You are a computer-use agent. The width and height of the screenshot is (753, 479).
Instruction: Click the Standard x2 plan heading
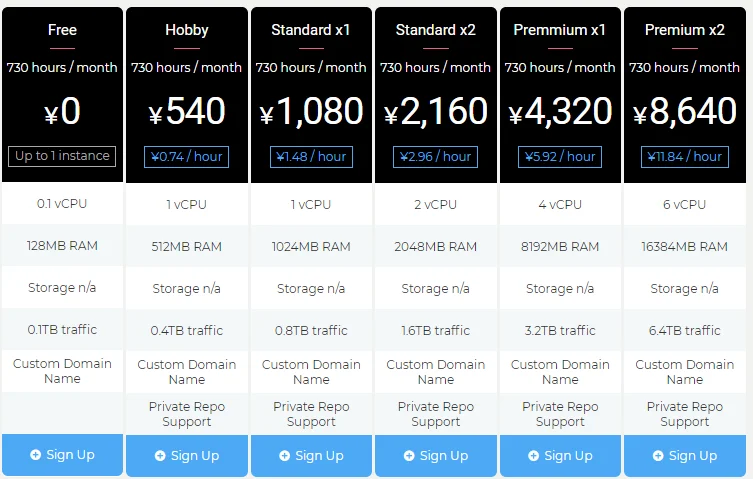(435, 30)
